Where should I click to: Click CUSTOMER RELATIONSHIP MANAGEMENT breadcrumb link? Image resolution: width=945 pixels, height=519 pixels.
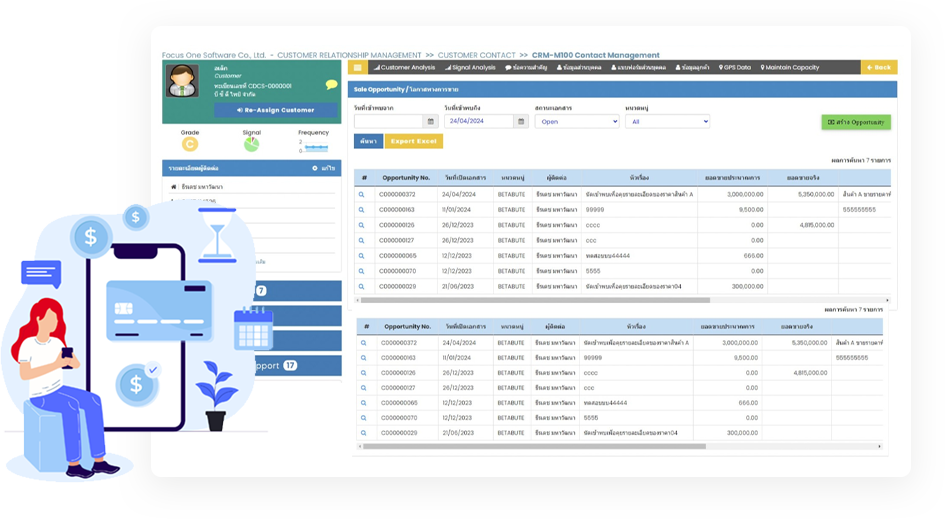click(349, 55)
